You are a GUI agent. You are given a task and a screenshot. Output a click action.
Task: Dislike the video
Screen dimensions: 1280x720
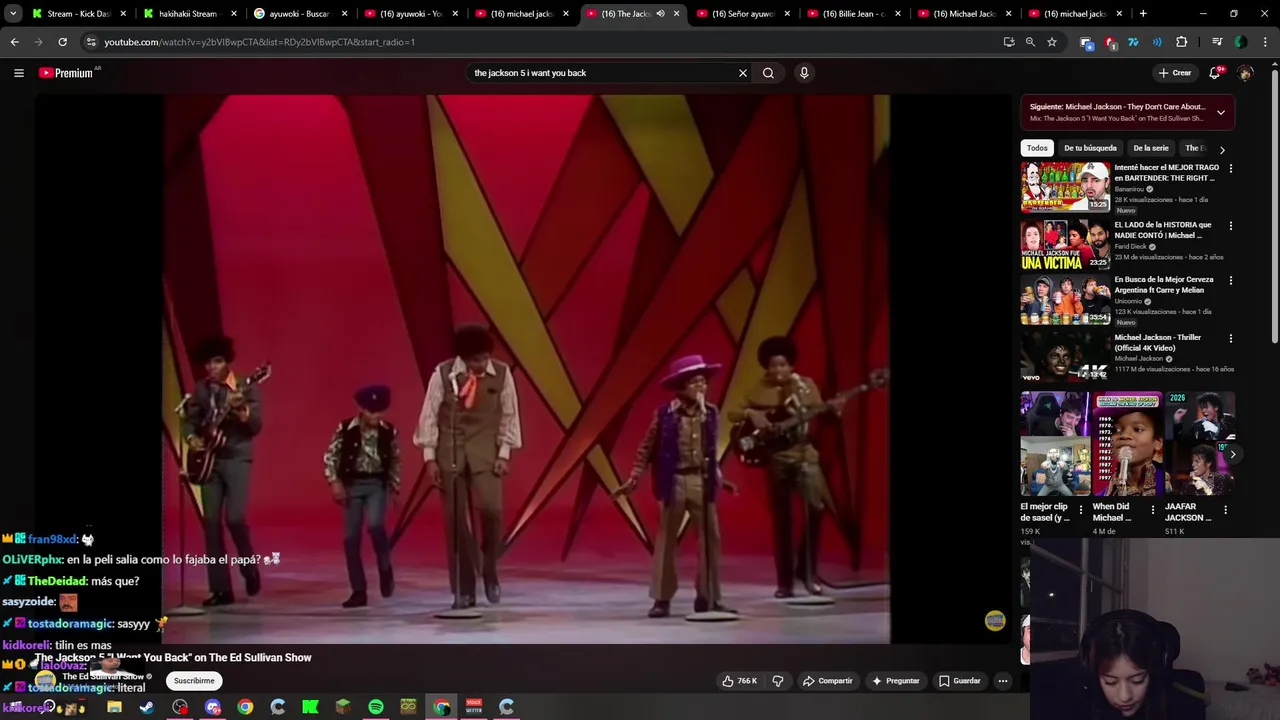tap(778, 681)
